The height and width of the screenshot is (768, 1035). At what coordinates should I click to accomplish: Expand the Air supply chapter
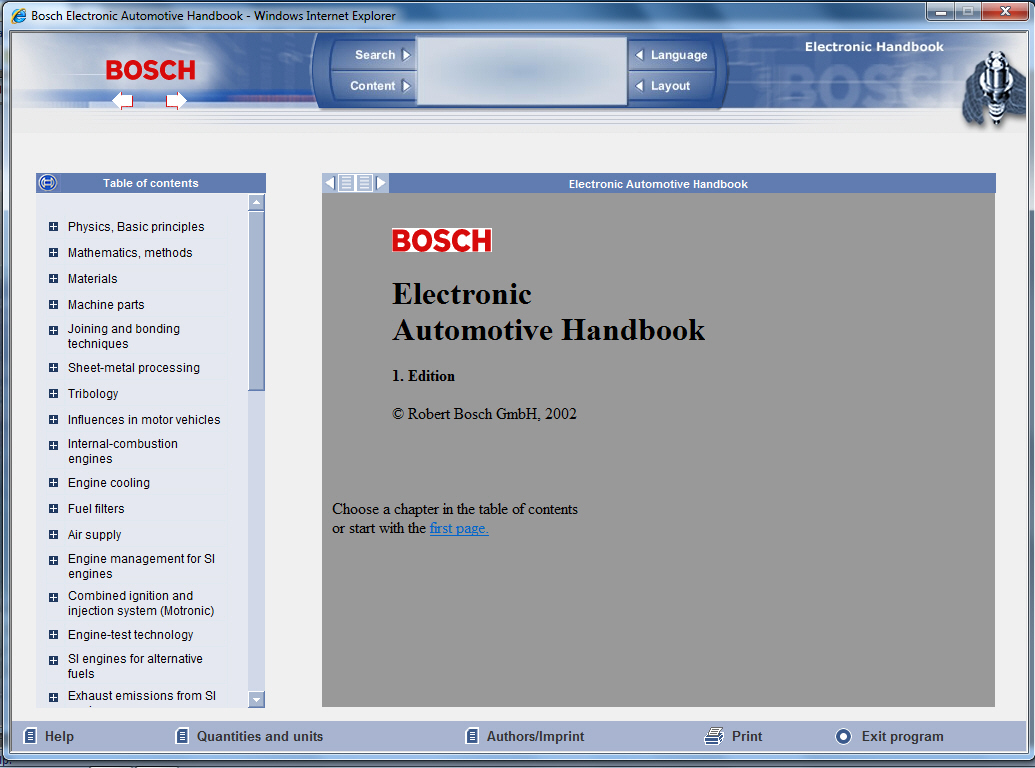[x=53, y=534]
